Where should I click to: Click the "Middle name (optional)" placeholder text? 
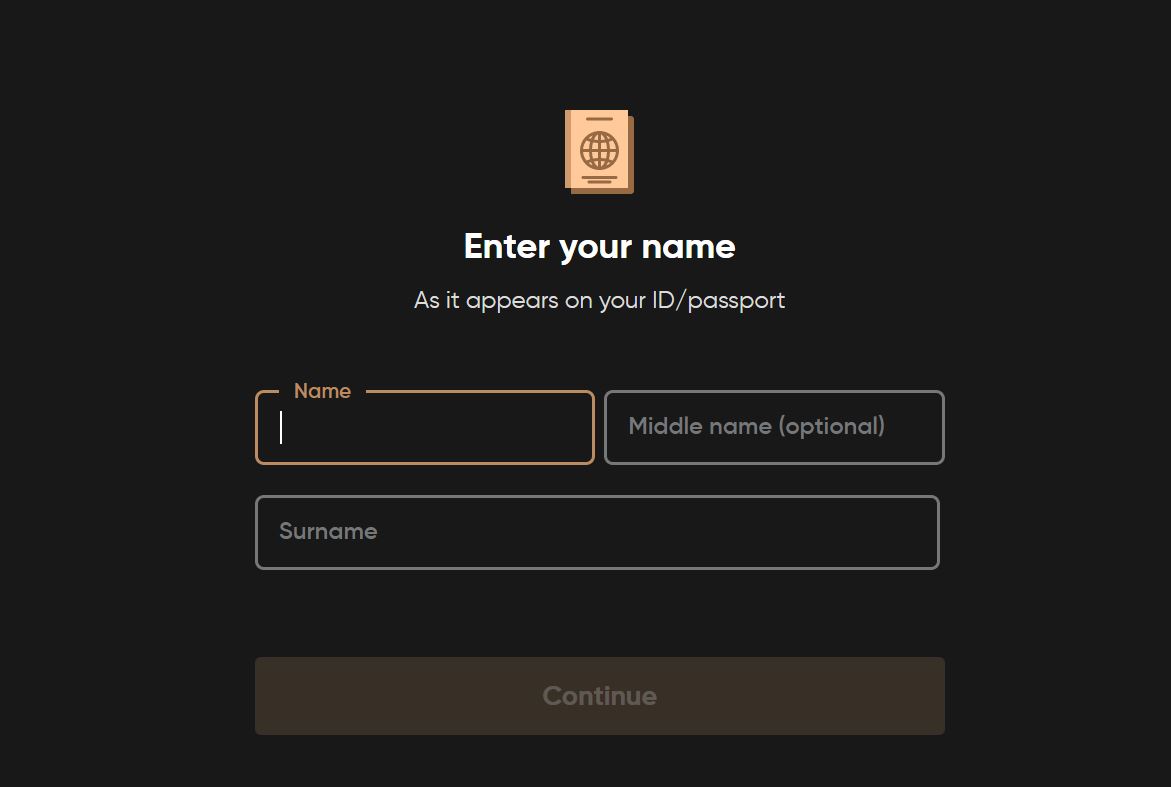pyautogui.click(x=757, y=426)
